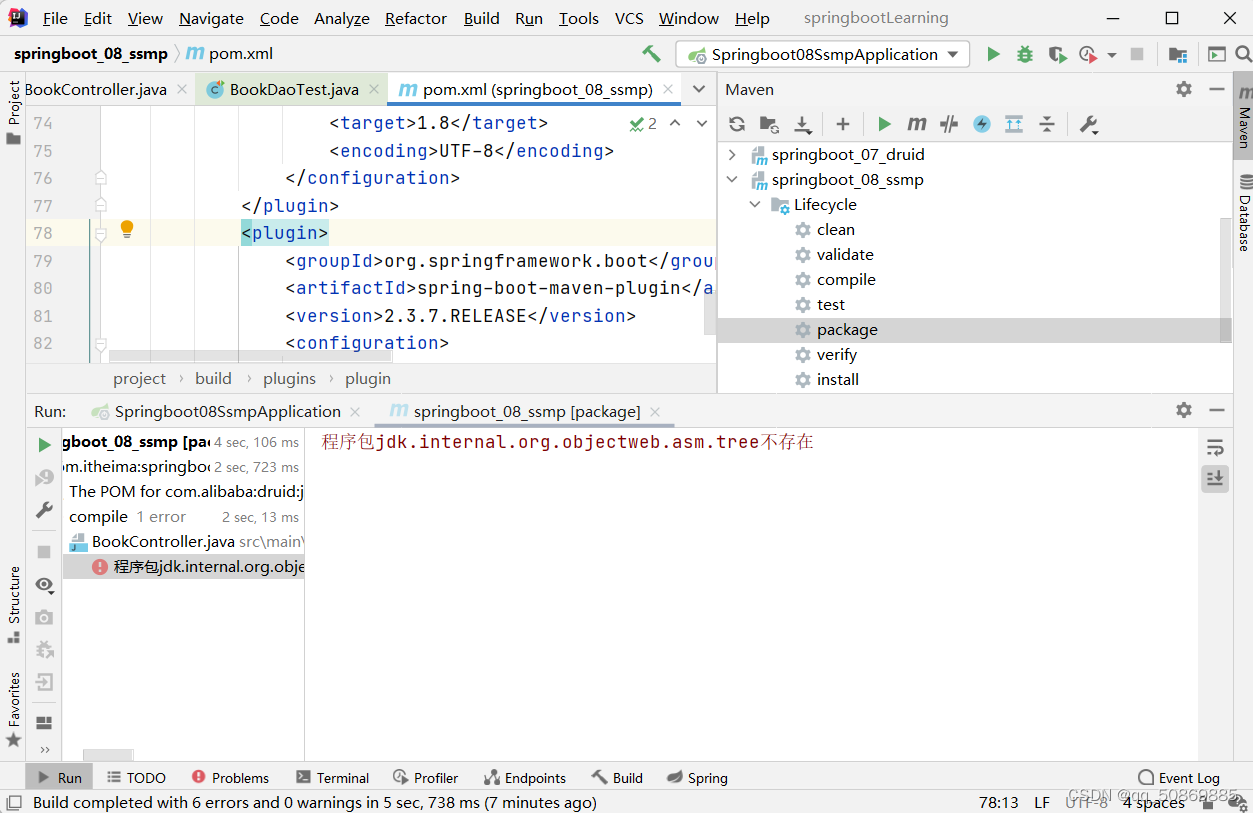Open the Refactor menu
The width and height of the screenshot is (1253, 813).
tap(415, 18)
